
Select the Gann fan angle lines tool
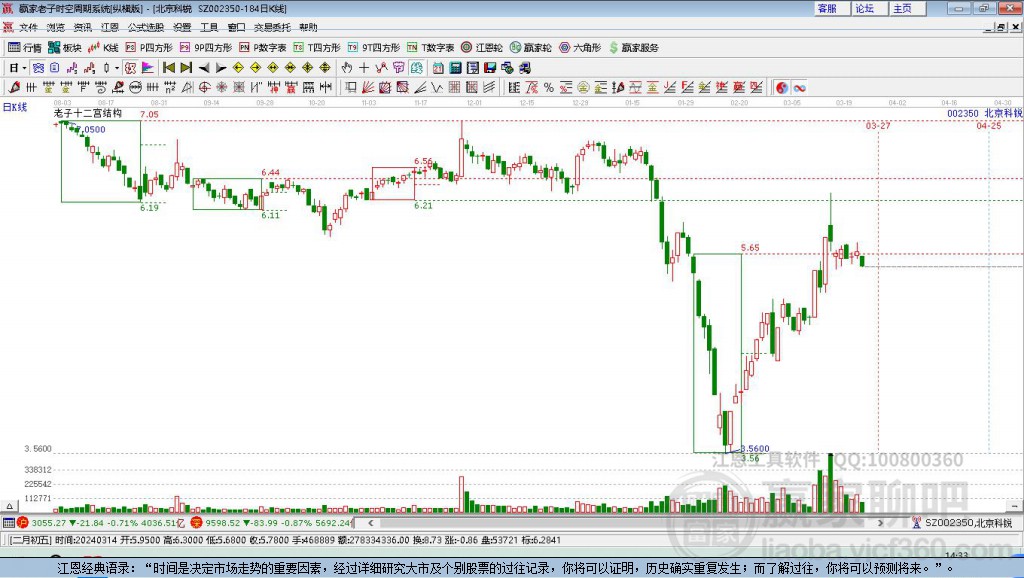coord(368,88)
